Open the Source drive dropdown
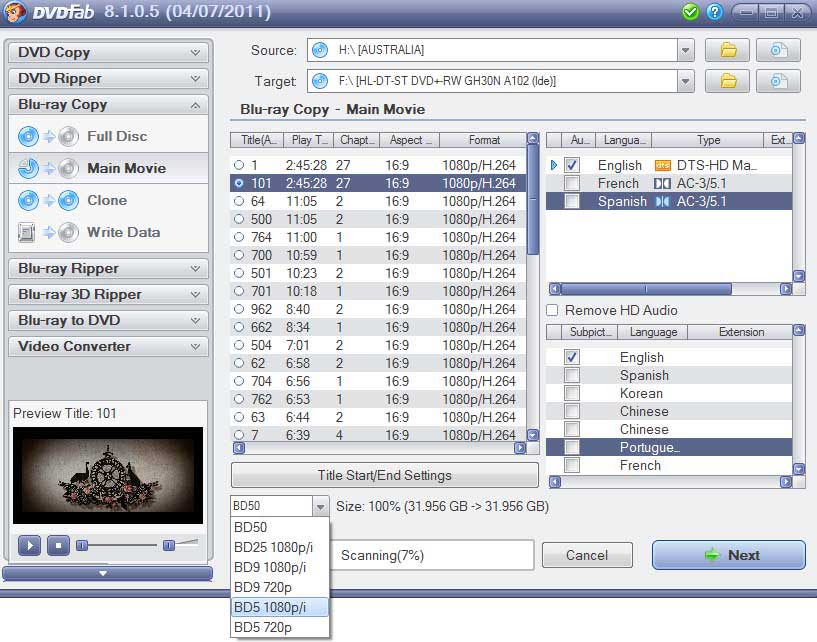This screenshot has width=817, height=642. (x=686, y=51)
